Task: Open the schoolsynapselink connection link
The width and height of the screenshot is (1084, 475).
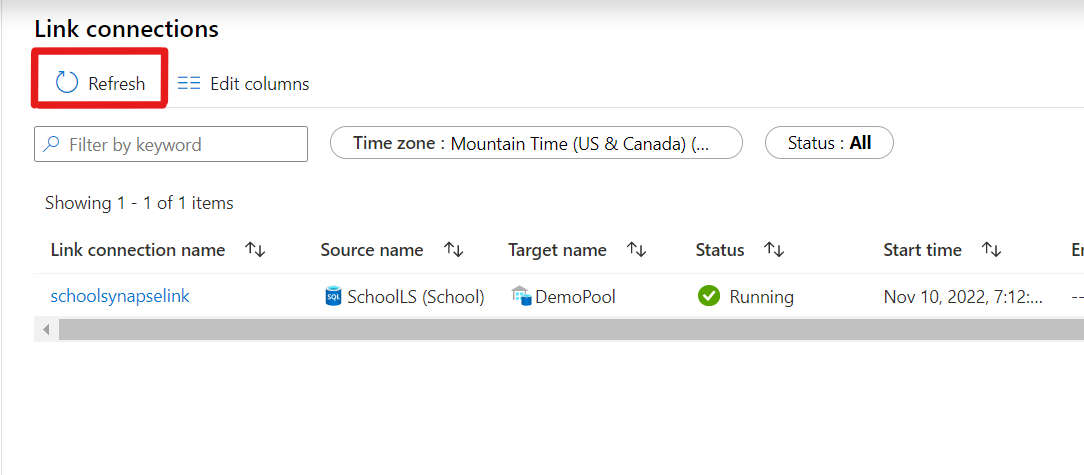Action: point(120,296)
